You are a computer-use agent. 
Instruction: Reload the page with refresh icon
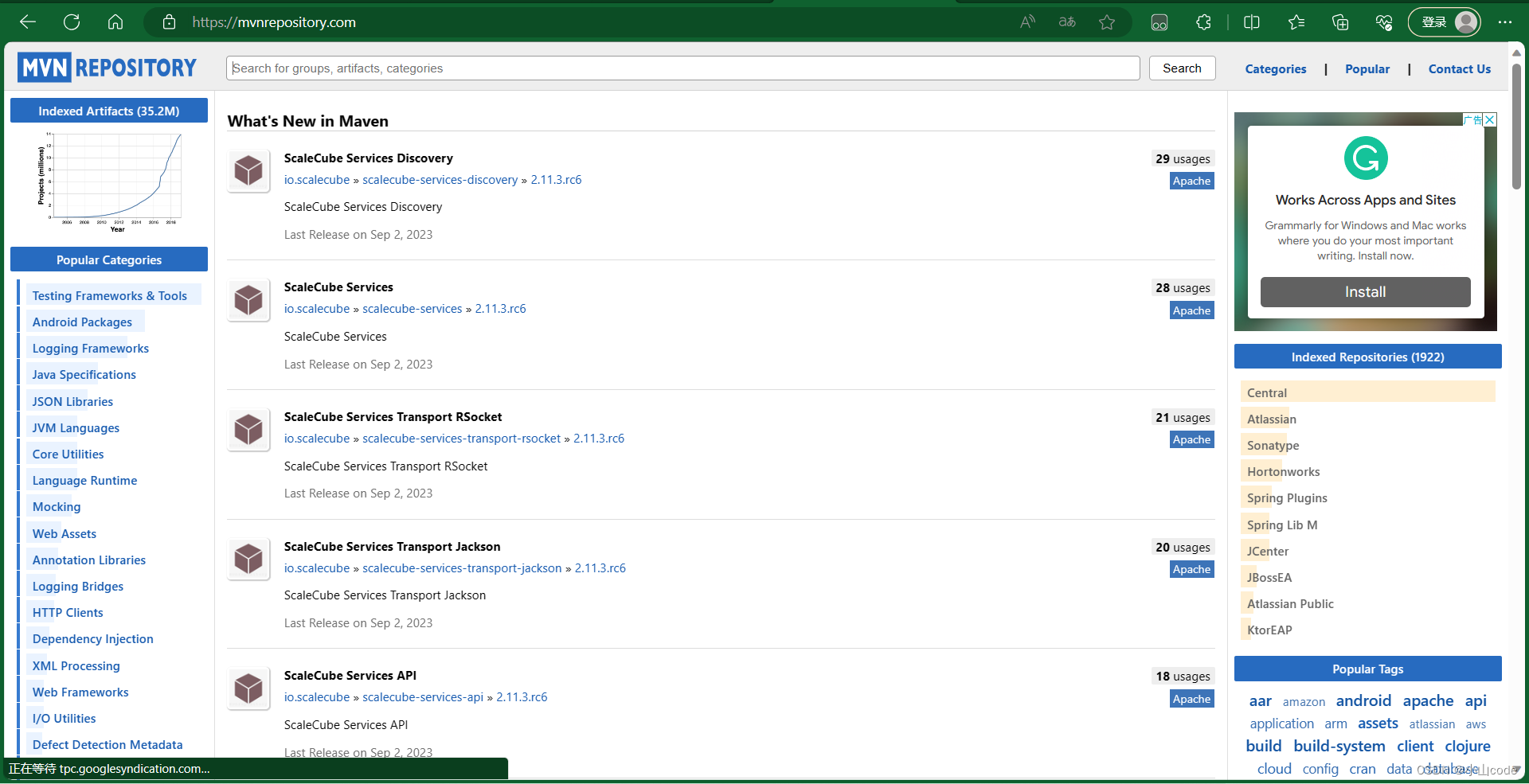(72, 22)
